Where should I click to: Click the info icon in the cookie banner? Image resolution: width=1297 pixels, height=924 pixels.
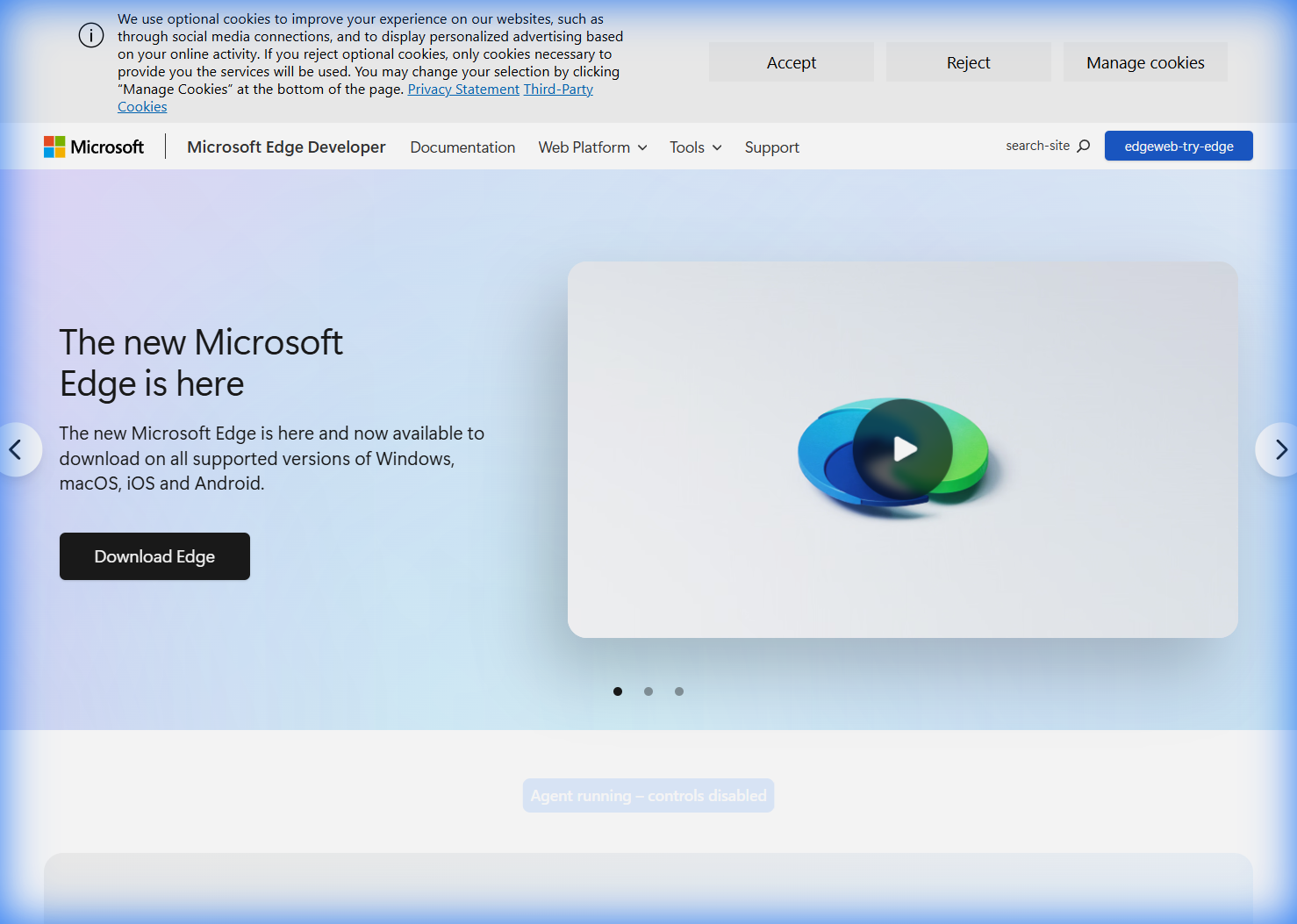tap(90, 35)
